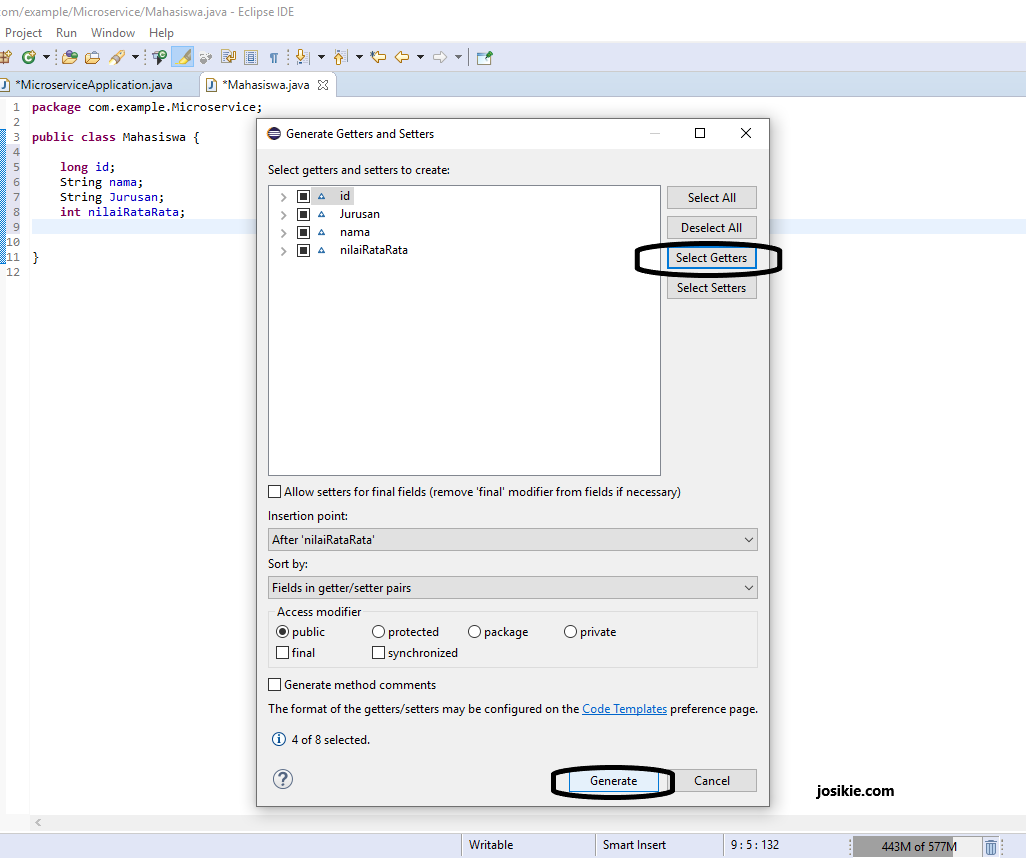The height and width of the screenshot is (858, 1026).
Task: Click the Next Annotation toolbar icon
Action: (x=300, y=57)
